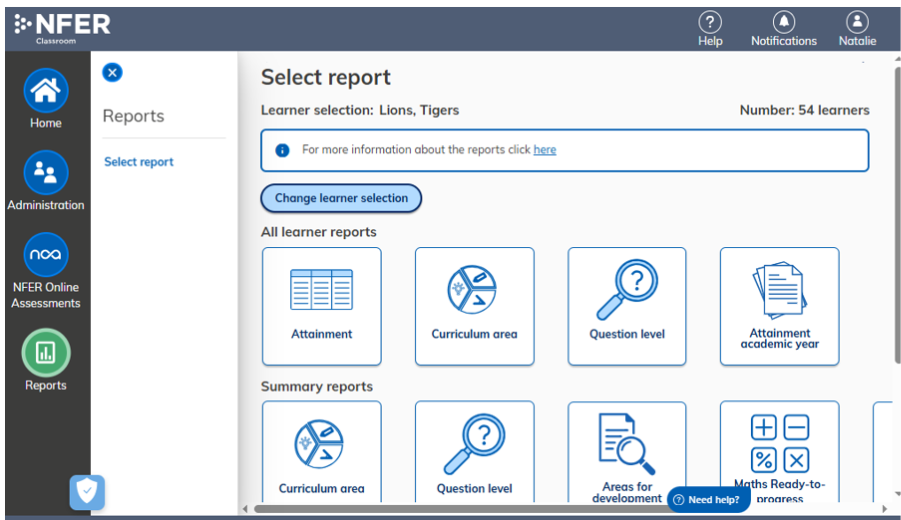
Task: Open the Home sidebar icon
Action: (x=45, y=90)
